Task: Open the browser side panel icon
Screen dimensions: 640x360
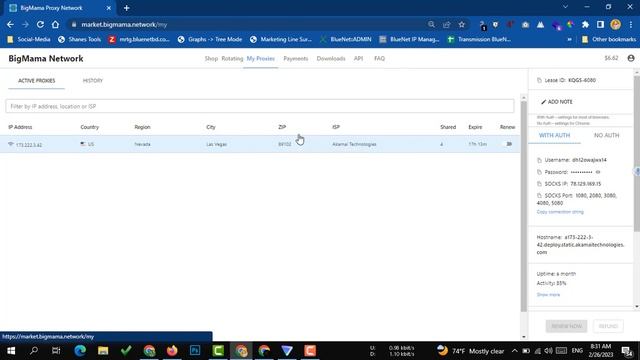Action: pyautogui.click(x=600, y=24)
